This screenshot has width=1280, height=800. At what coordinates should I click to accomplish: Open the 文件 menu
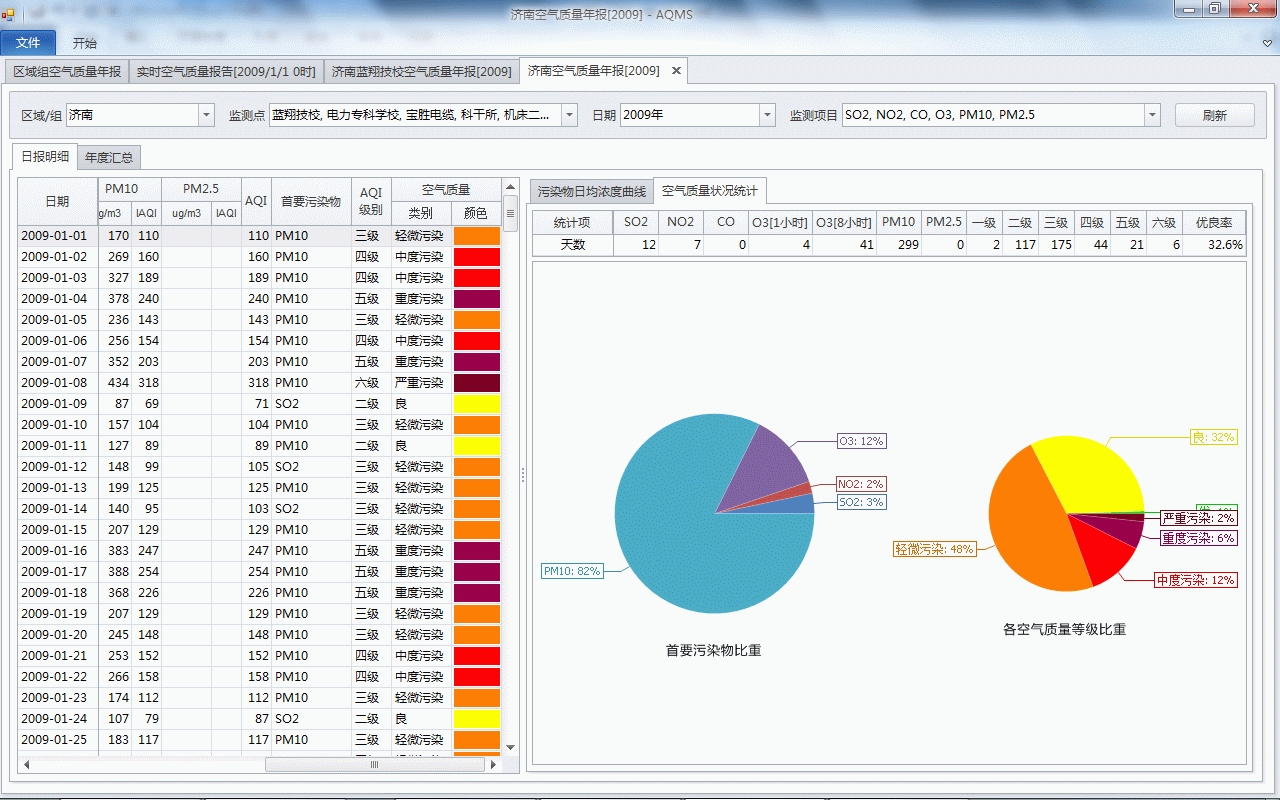point(28,43)
